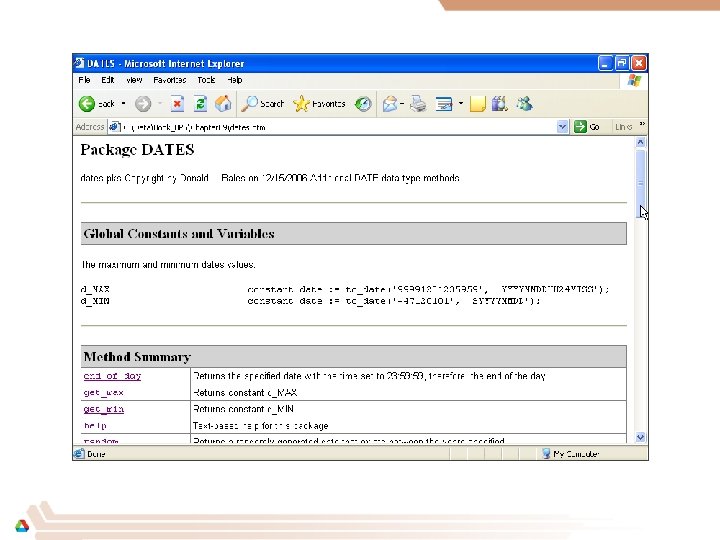This screenshot has height=540, width=720.
Task: Restore down the Internet Explorer window
Action: 622,63
